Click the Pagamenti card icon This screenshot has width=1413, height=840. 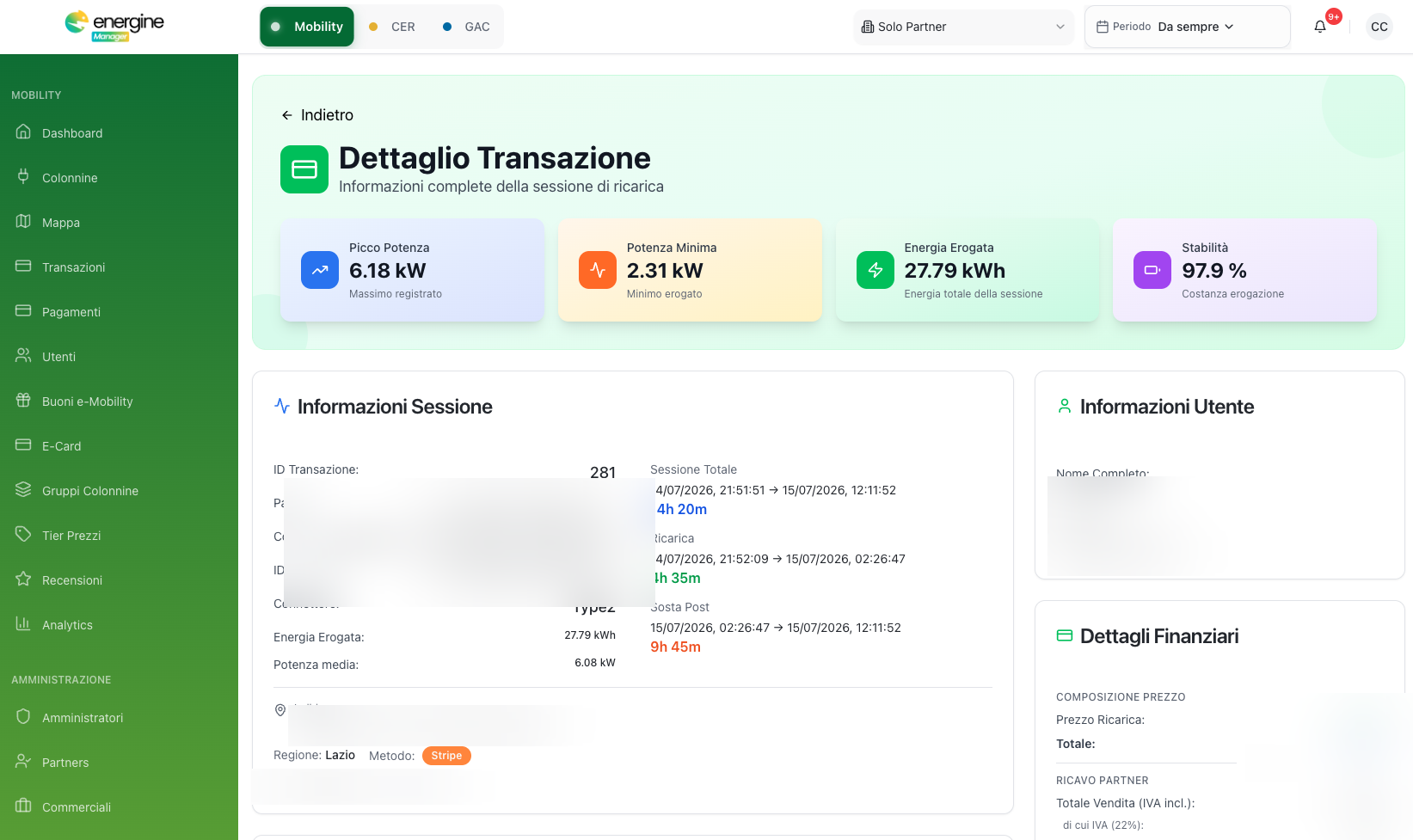tap(23, 311)
